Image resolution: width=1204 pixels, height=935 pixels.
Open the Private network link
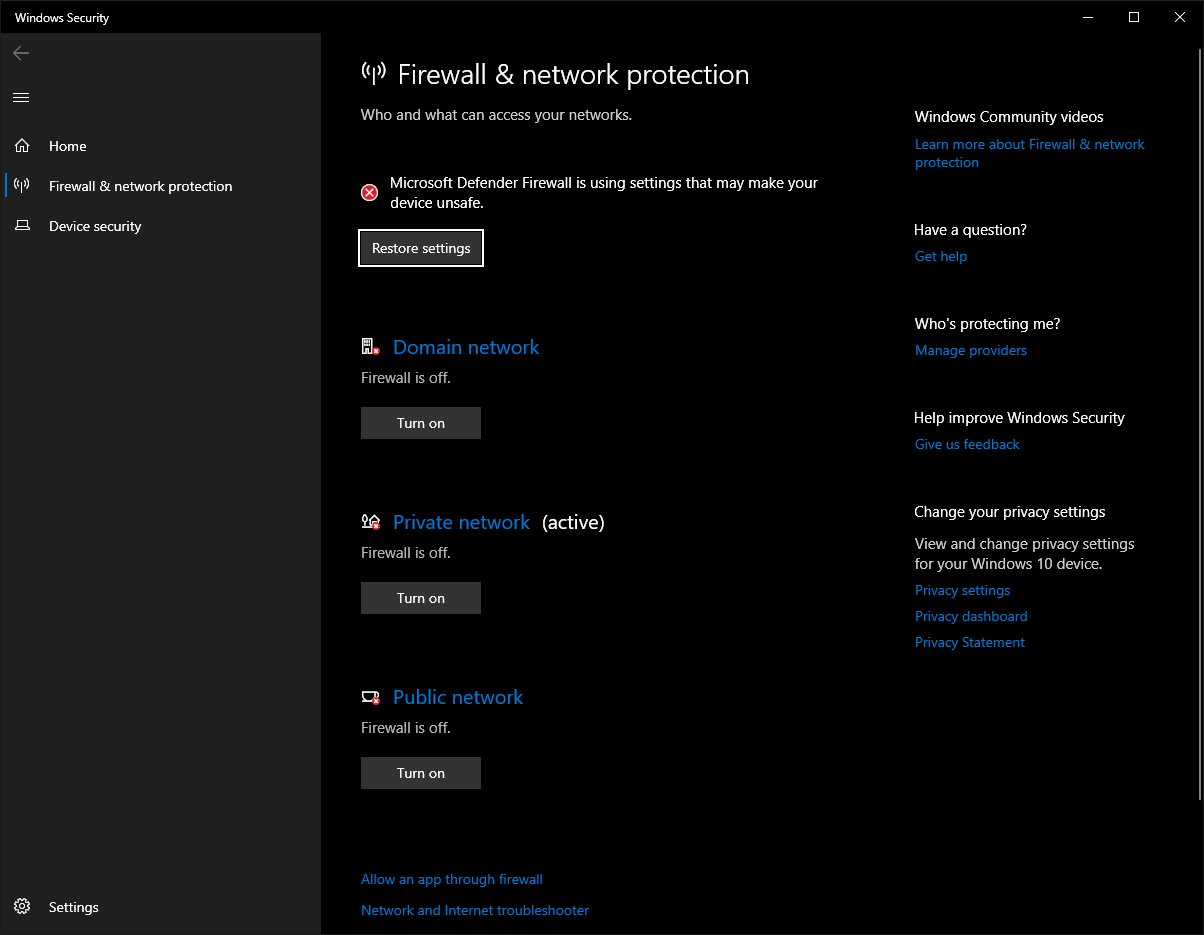click(x=461, y=522)
